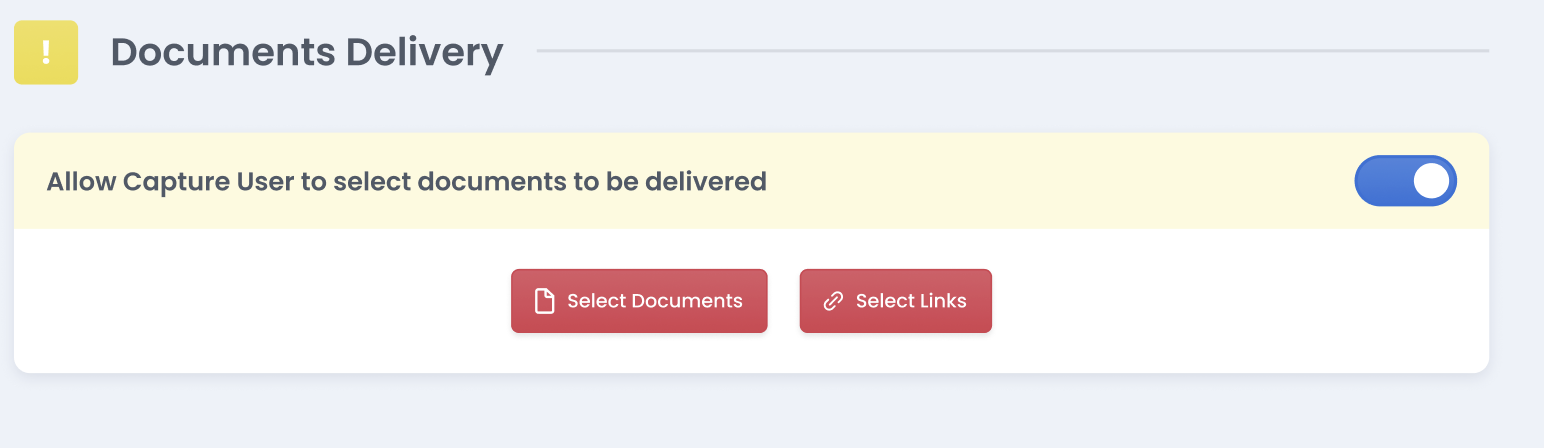
Task: Disable the Allow Capture User toggle
Action: 1405,181
